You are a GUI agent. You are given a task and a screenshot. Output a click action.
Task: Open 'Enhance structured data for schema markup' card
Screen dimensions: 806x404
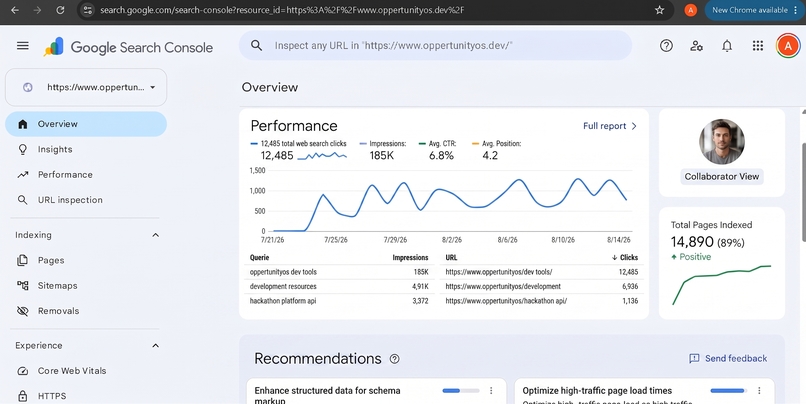(x=376, y=391)
